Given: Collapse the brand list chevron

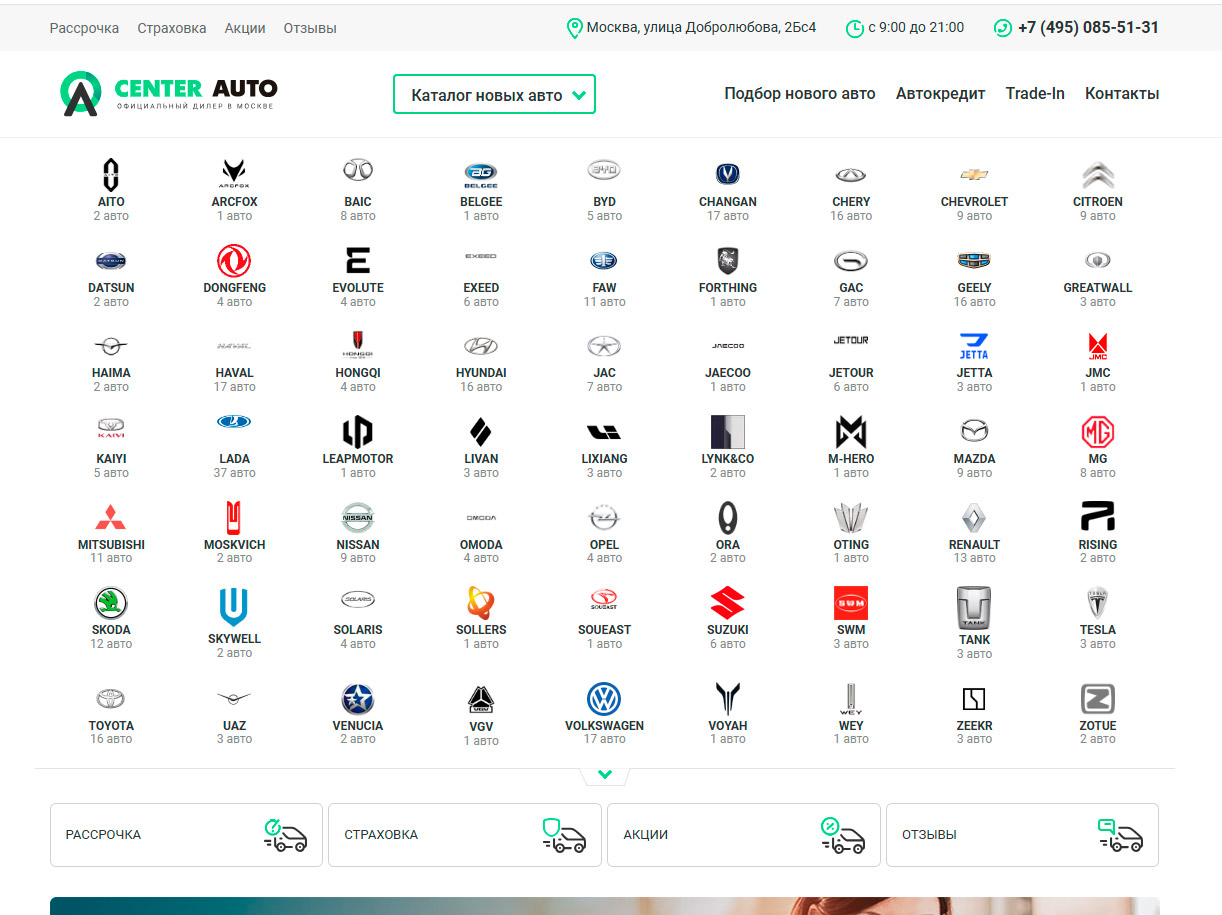Looking at the screenshot, I should coord(605,775).
